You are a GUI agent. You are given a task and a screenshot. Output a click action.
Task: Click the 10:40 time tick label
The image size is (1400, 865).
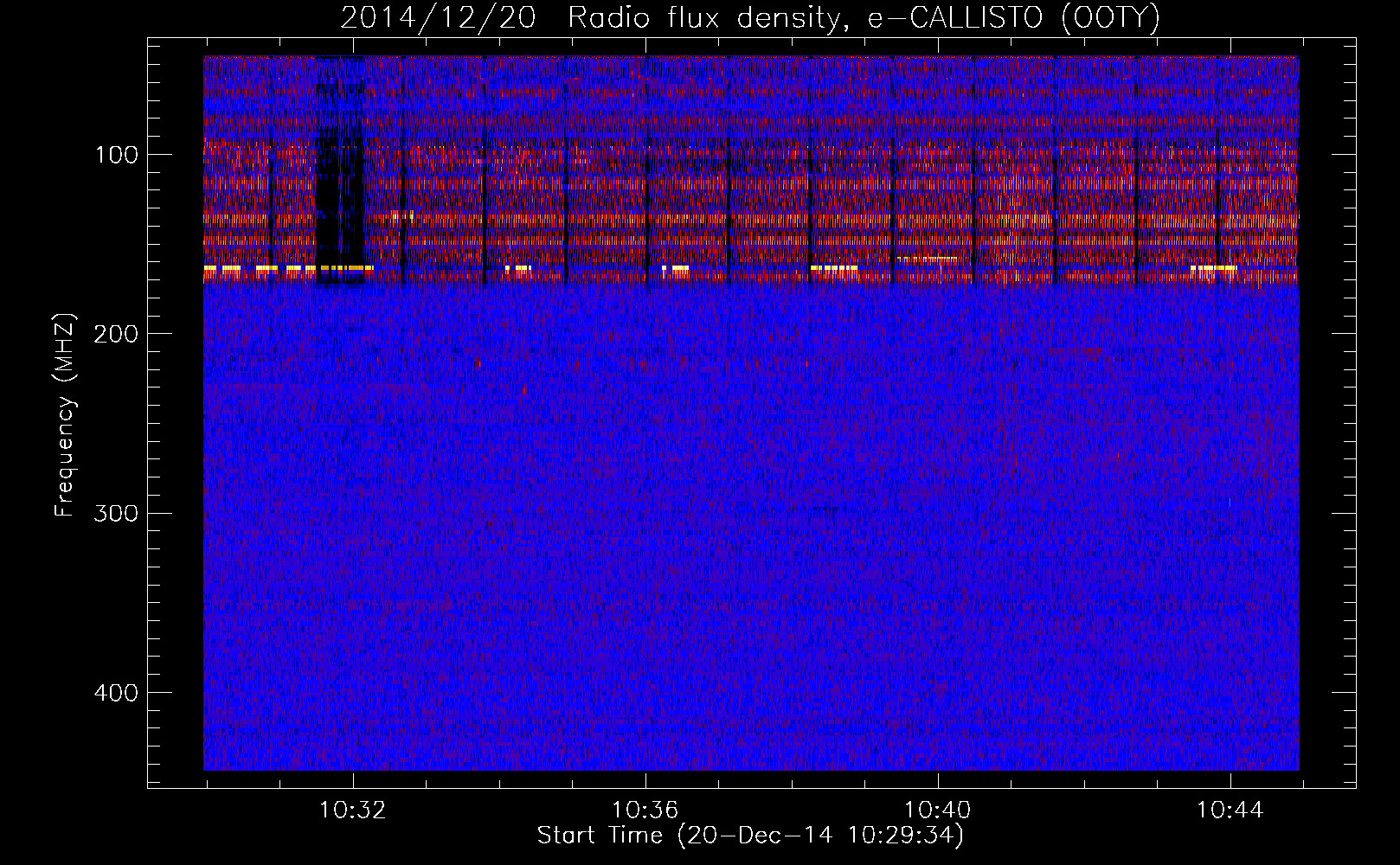tap(938, 811)
